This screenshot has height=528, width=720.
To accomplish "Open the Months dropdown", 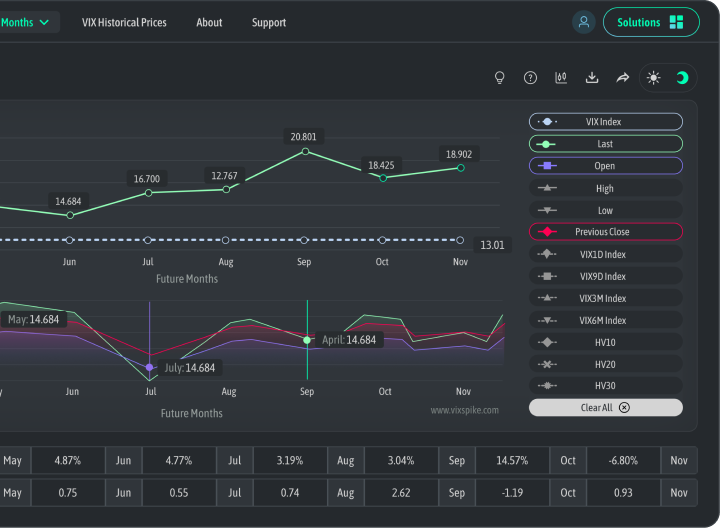I will (28, 22).
